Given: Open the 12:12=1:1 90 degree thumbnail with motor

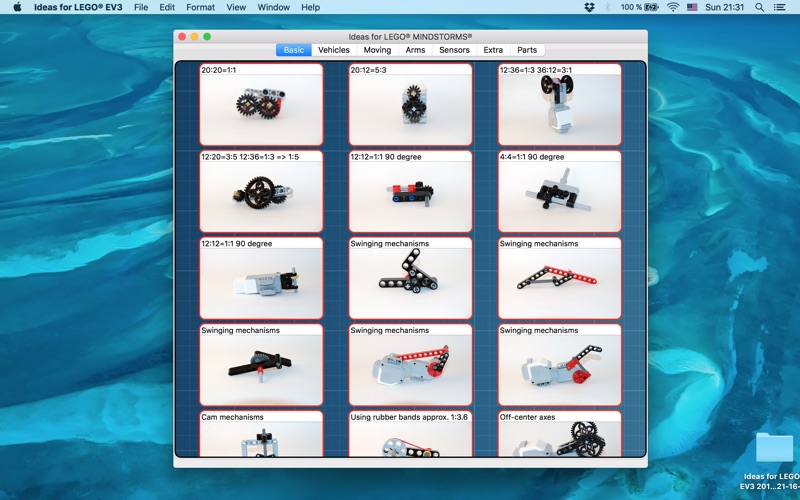Looking at the screenshot, I should (x=261, y=278).
